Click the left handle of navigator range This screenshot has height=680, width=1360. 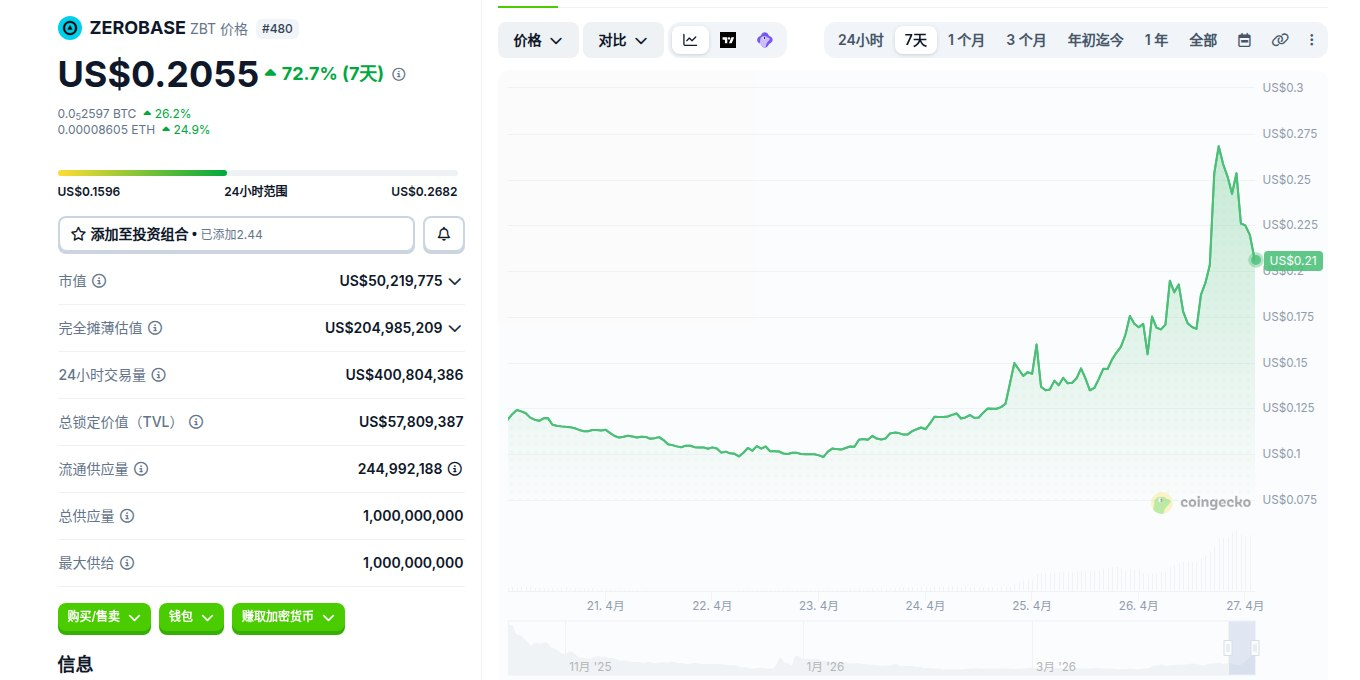(x=1227, y=648)
